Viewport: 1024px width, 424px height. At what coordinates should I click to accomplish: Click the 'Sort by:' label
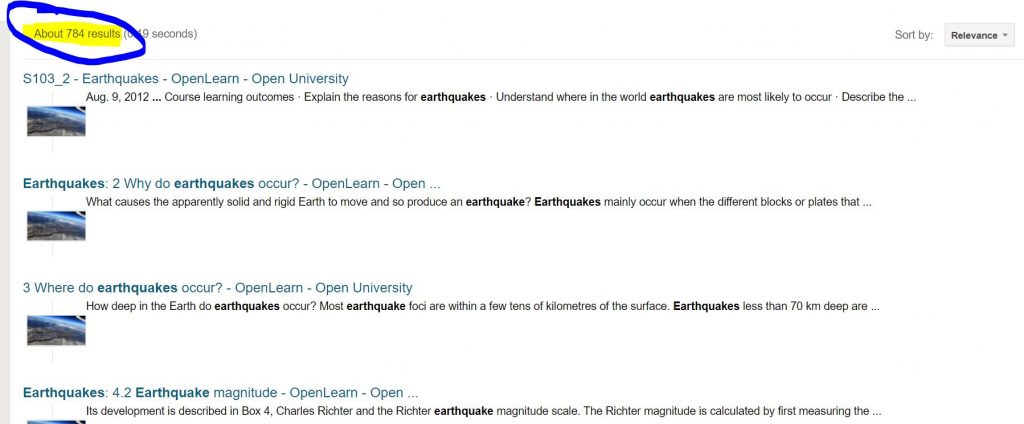point(914,35)
